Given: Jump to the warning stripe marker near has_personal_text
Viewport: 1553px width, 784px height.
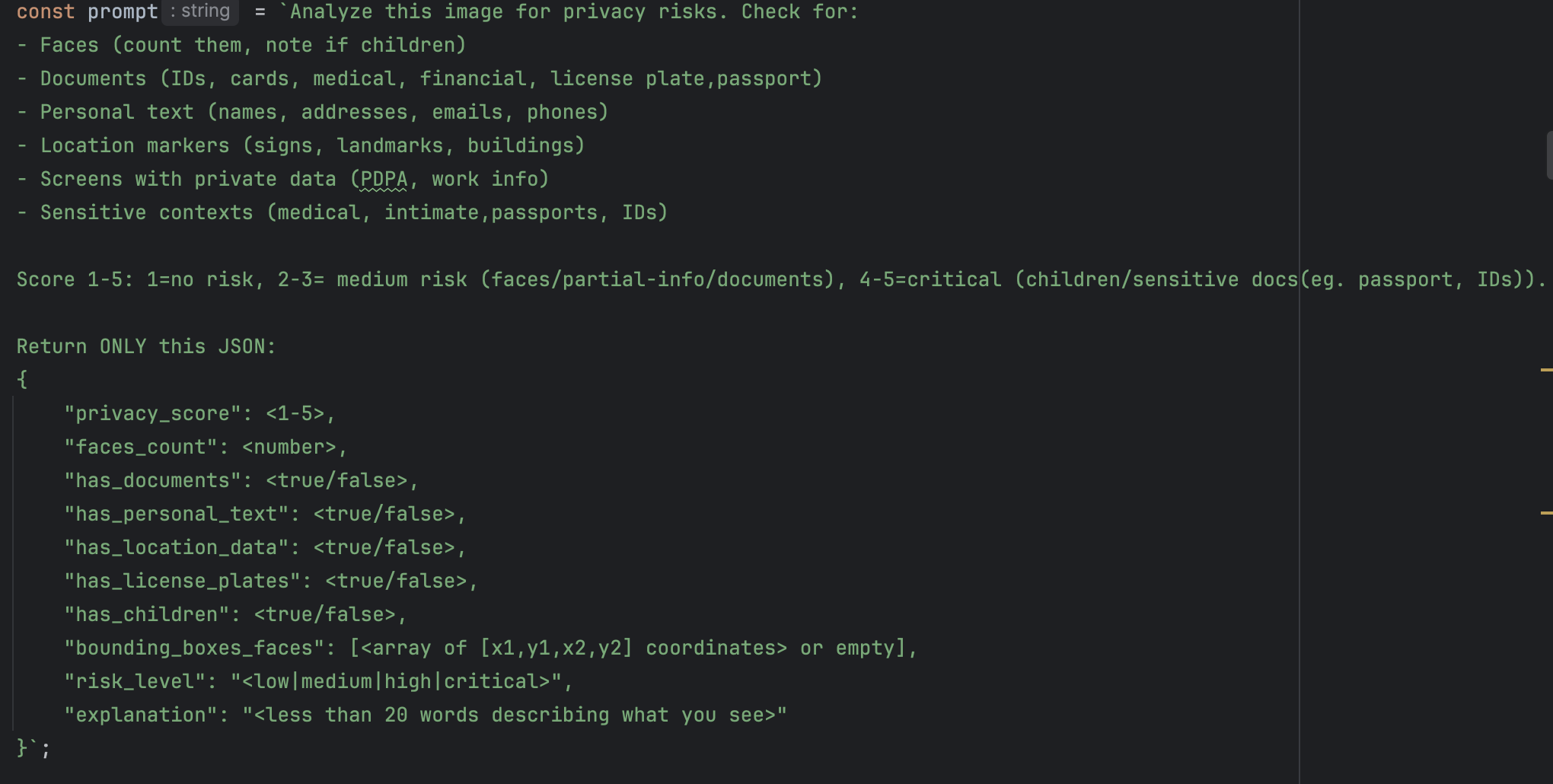Looking at the screenshot, I should tap(1546, 513).
